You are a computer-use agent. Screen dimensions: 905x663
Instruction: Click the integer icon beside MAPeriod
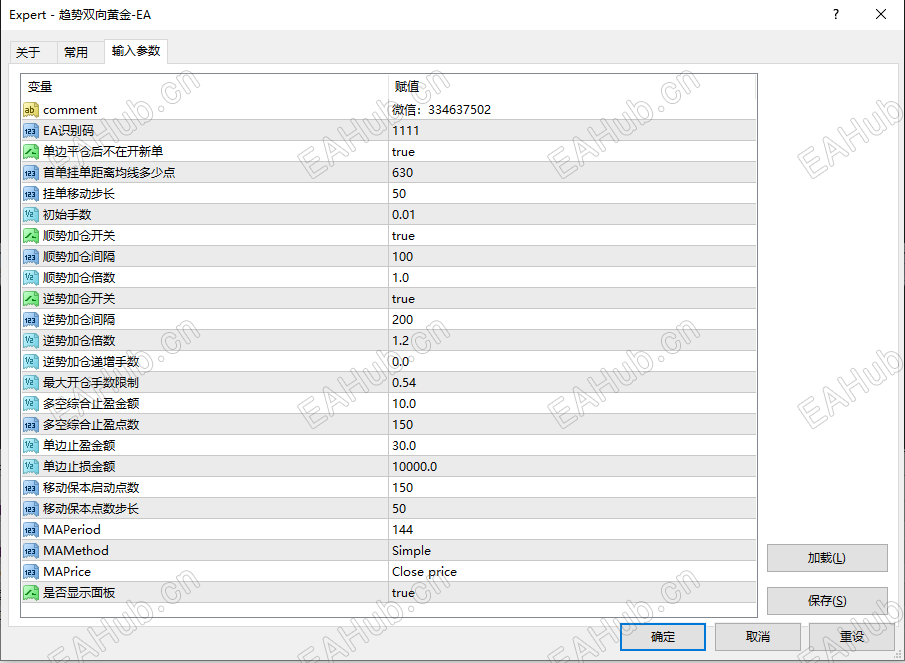[31, 530]
